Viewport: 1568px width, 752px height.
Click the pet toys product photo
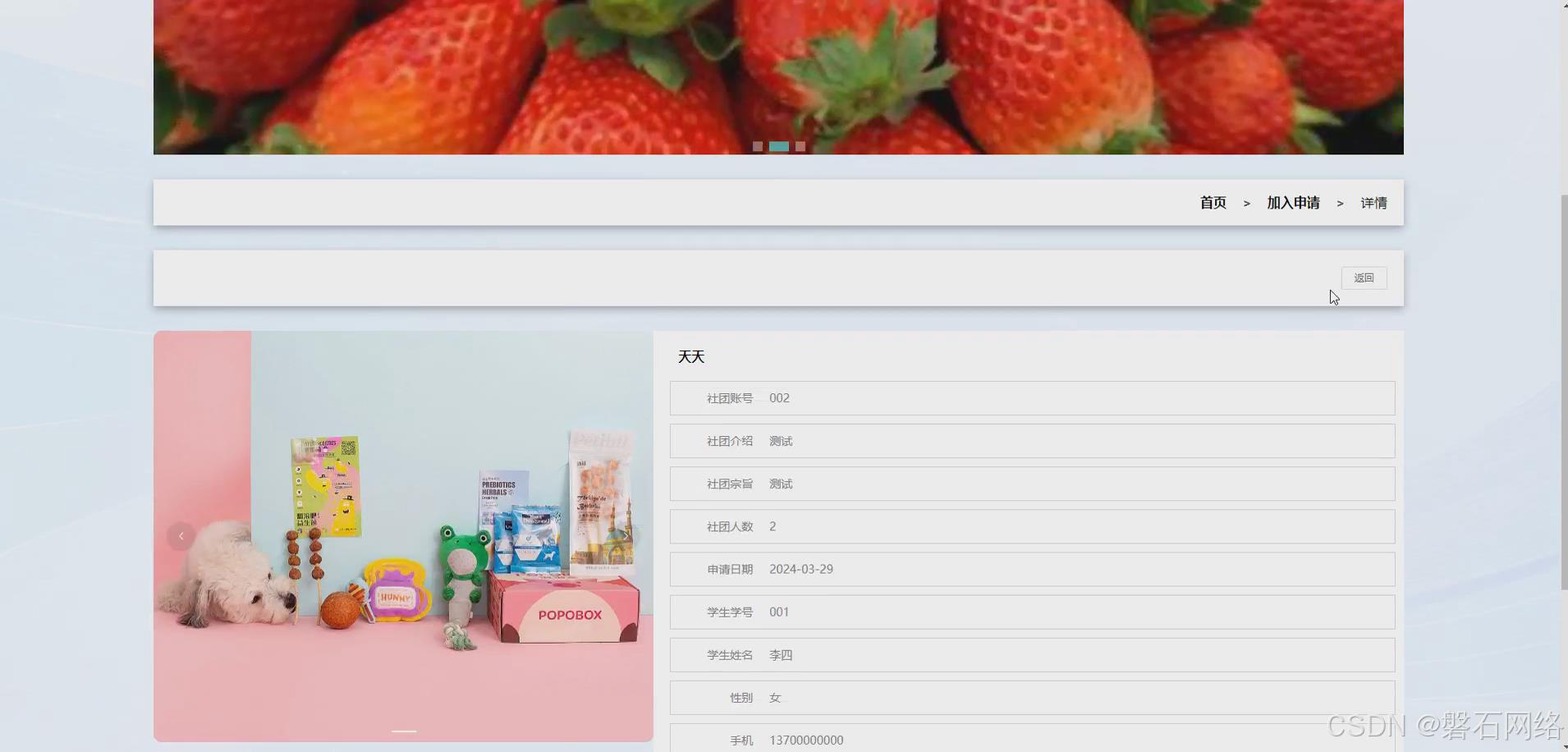click(x=403, y=536)
